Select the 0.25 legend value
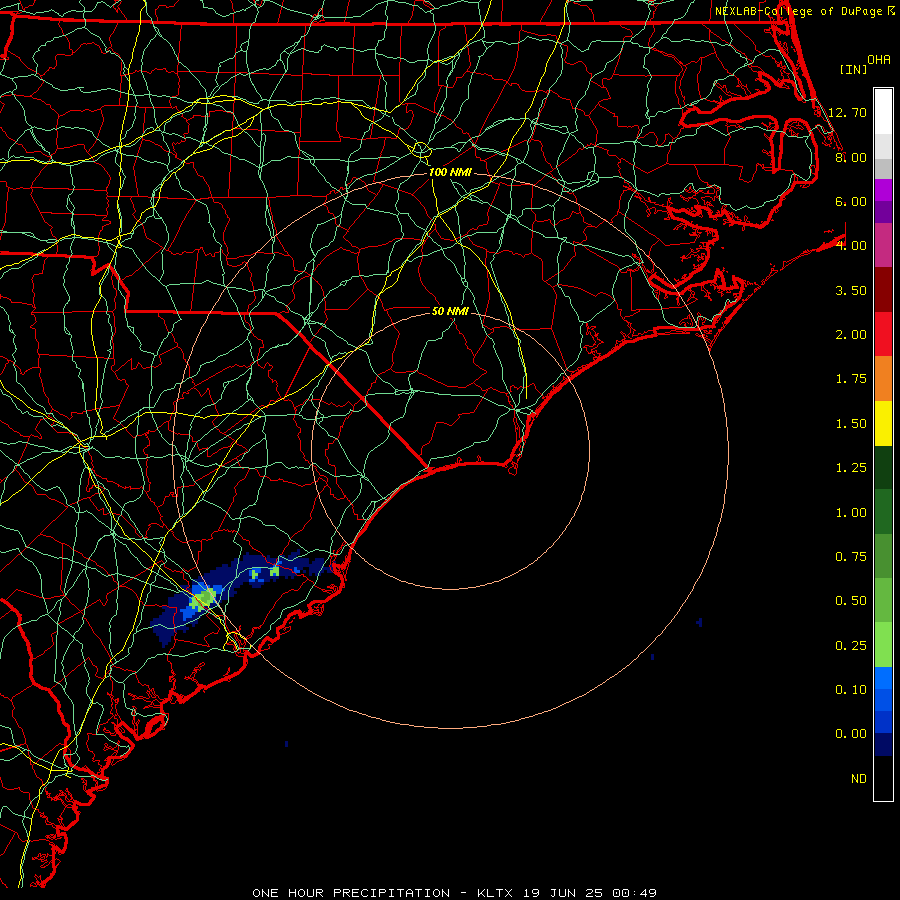This screenshot has height=900, width=900. 851,646
